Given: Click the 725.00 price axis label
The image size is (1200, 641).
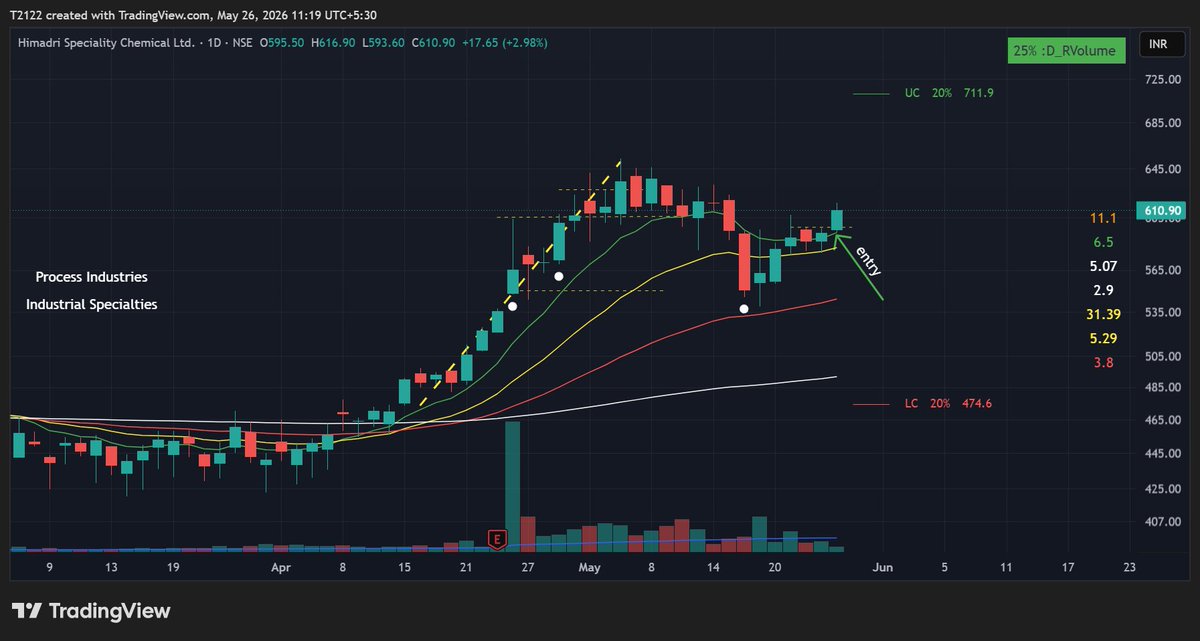Looking at the screenshot, I should tap(1162, 79).
